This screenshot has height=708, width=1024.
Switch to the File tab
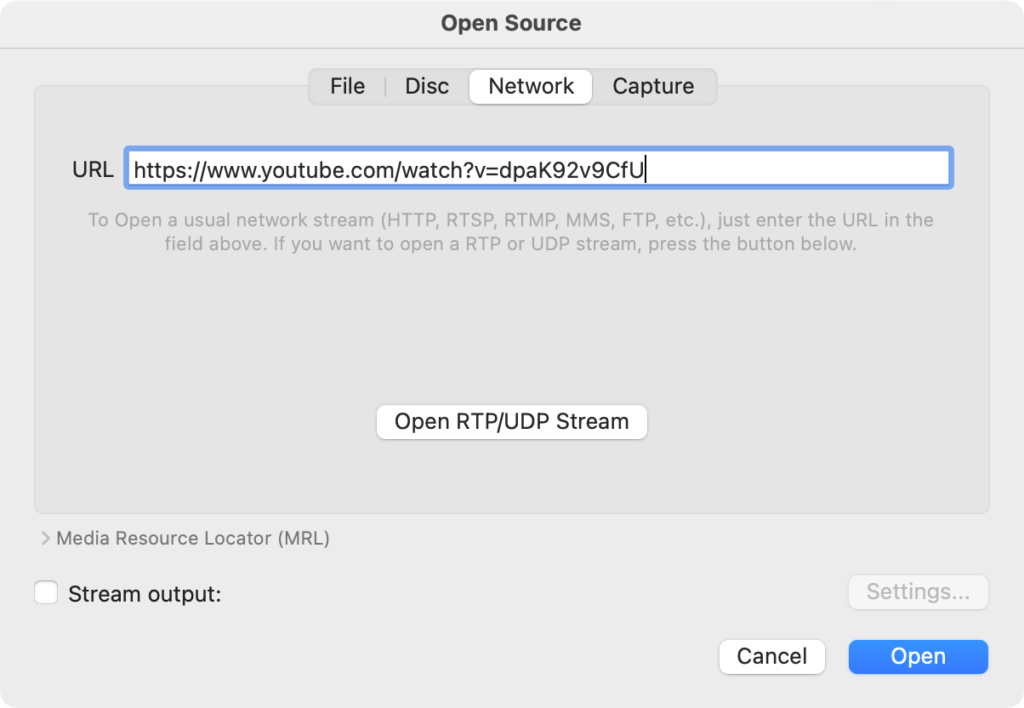pos(347,87)
